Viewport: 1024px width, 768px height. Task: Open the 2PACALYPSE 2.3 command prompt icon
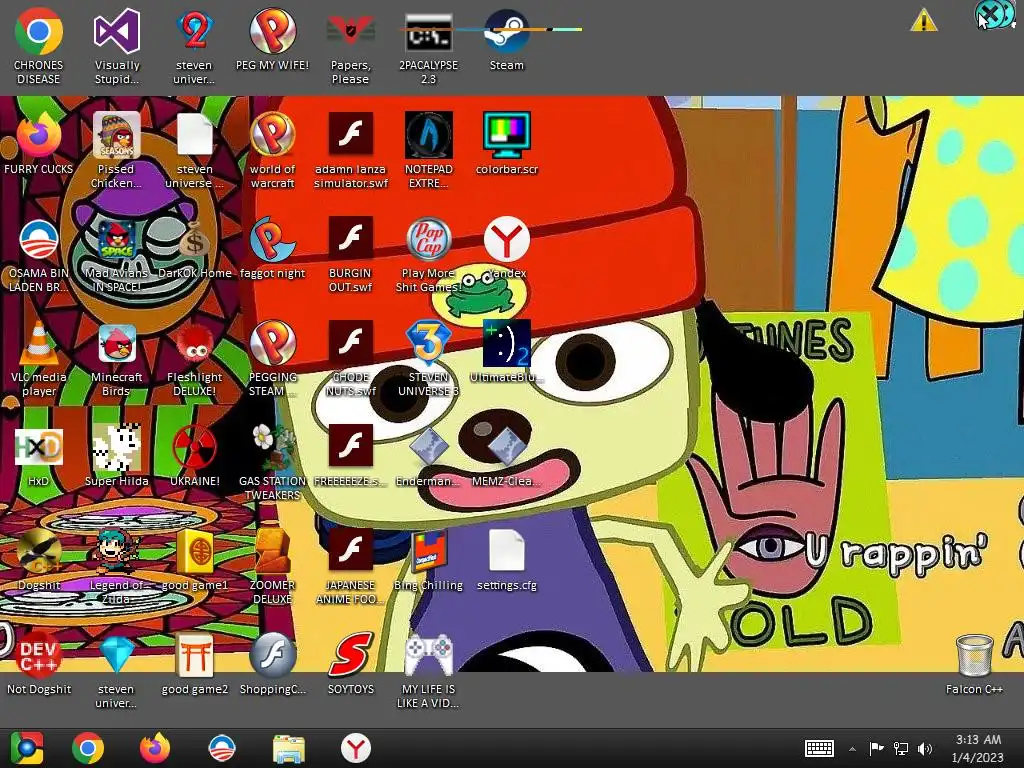pyautogui.click(x=428, y=31)
